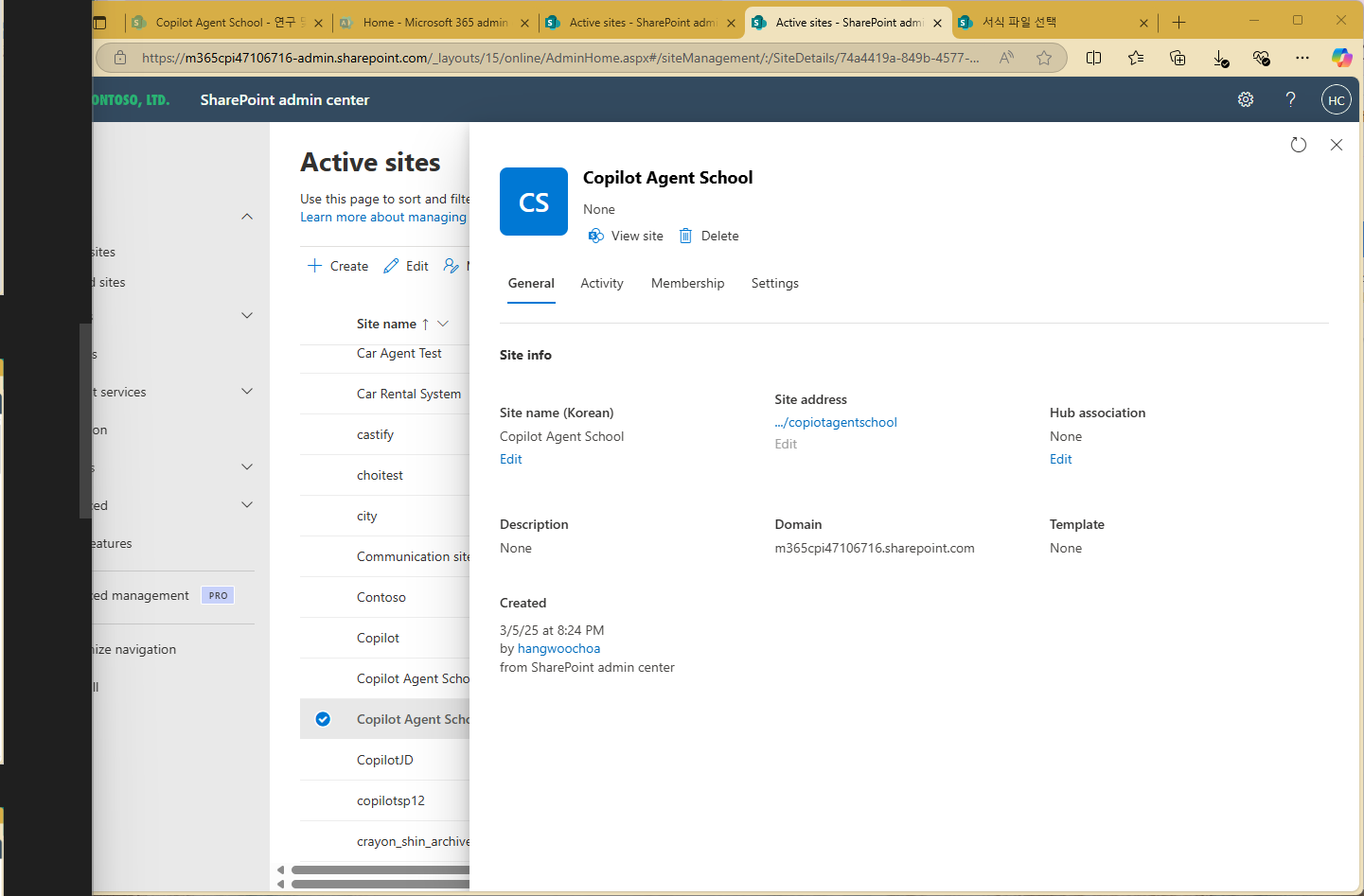Open the Edge Collections icon
The image size is (1364, 896).
point(1178,58)
